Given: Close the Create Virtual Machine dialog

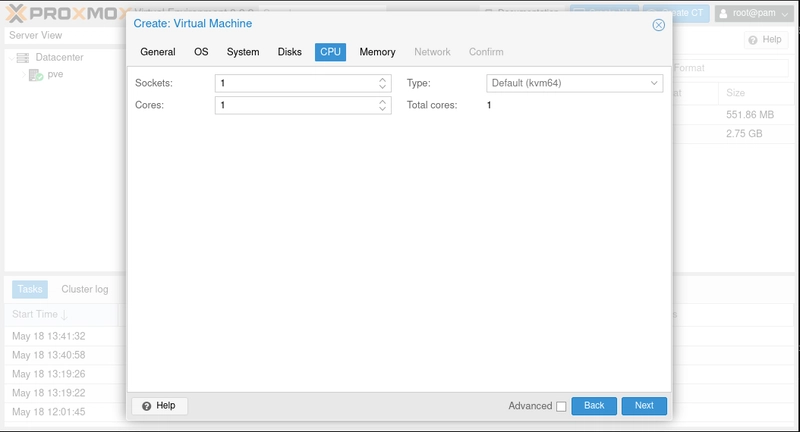Looking at the screenshot, I should coord(658,25).
